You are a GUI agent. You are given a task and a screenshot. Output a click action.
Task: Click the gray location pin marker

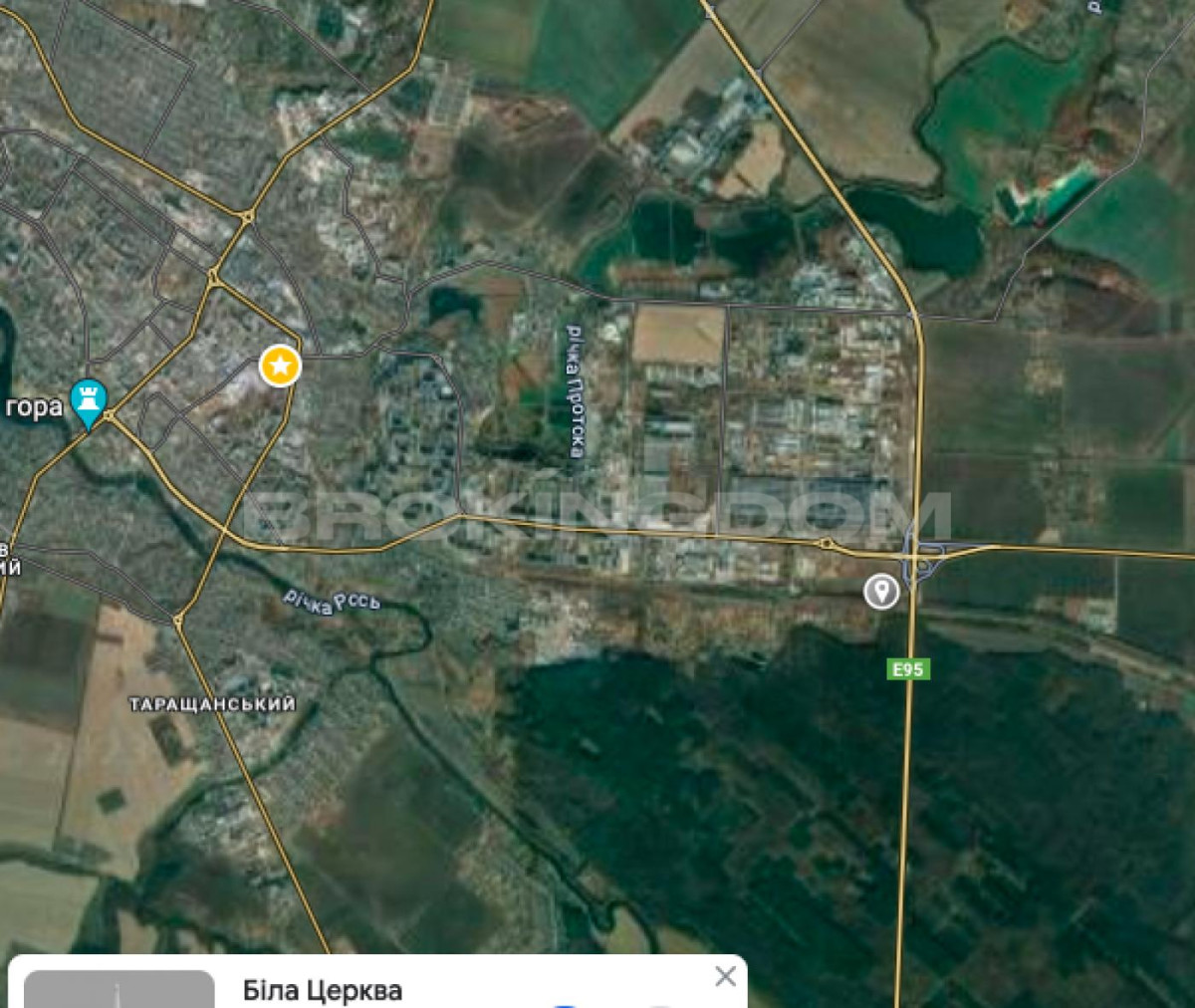pyautogui.click(x=880, y=592)
